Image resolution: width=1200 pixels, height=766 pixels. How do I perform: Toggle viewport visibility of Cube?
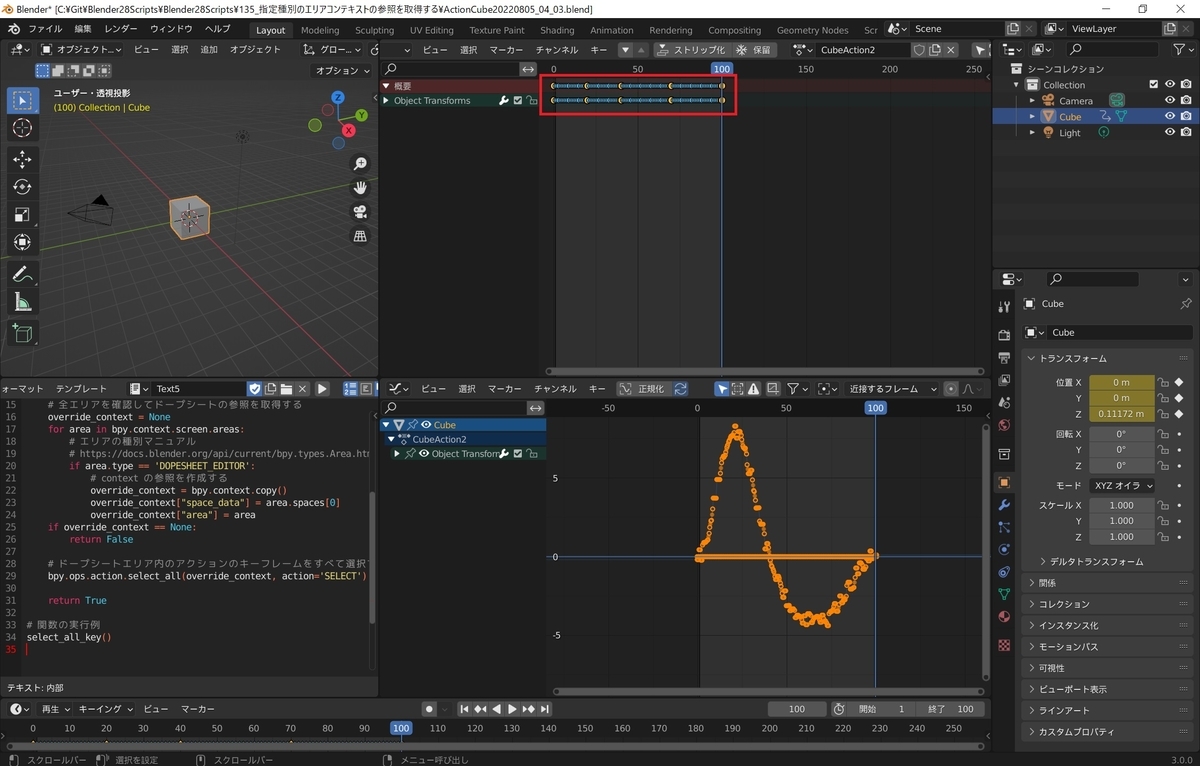point(1169,116)
